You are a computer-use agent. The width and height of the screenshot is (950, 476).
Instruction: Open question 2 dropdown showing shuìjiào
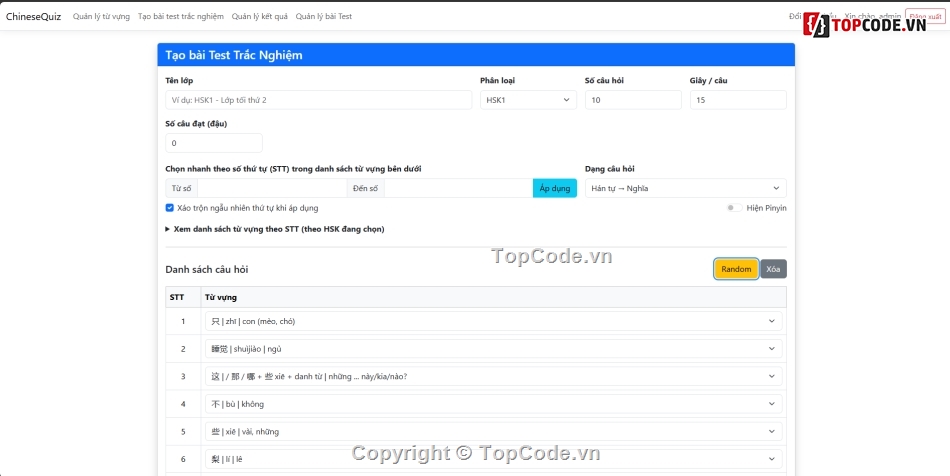[494, 349]
